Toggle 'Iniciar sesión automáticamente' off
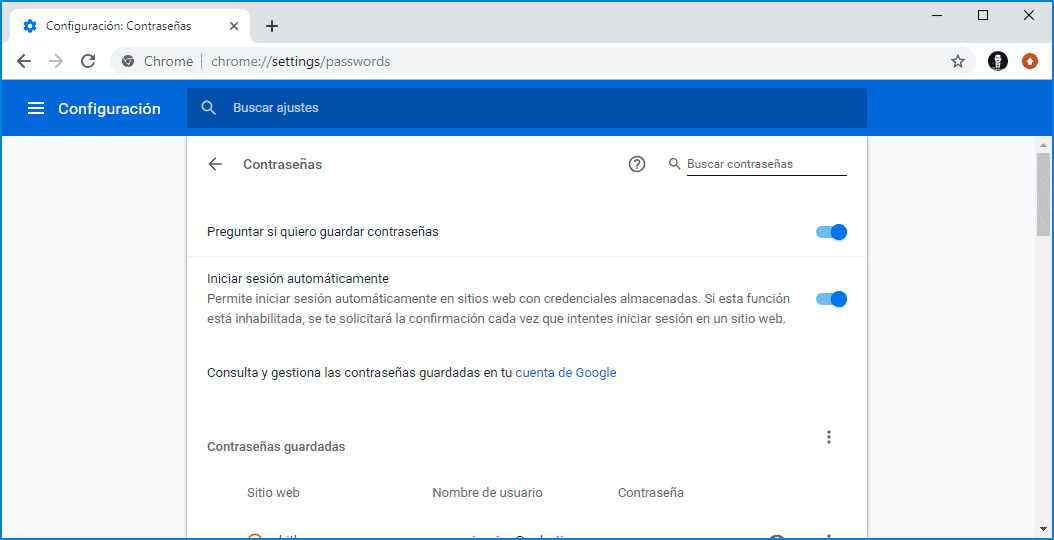1054x540 pixels. [x=831, y=299]
